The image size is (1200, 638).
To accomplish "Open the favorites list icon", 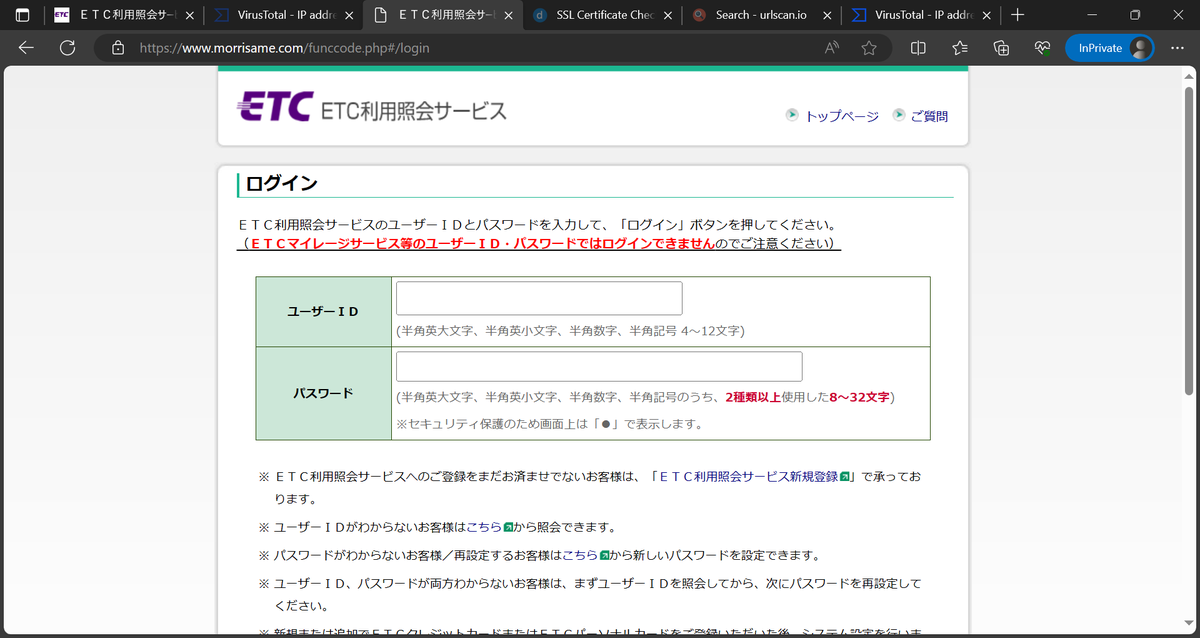I will pos(960,48).
